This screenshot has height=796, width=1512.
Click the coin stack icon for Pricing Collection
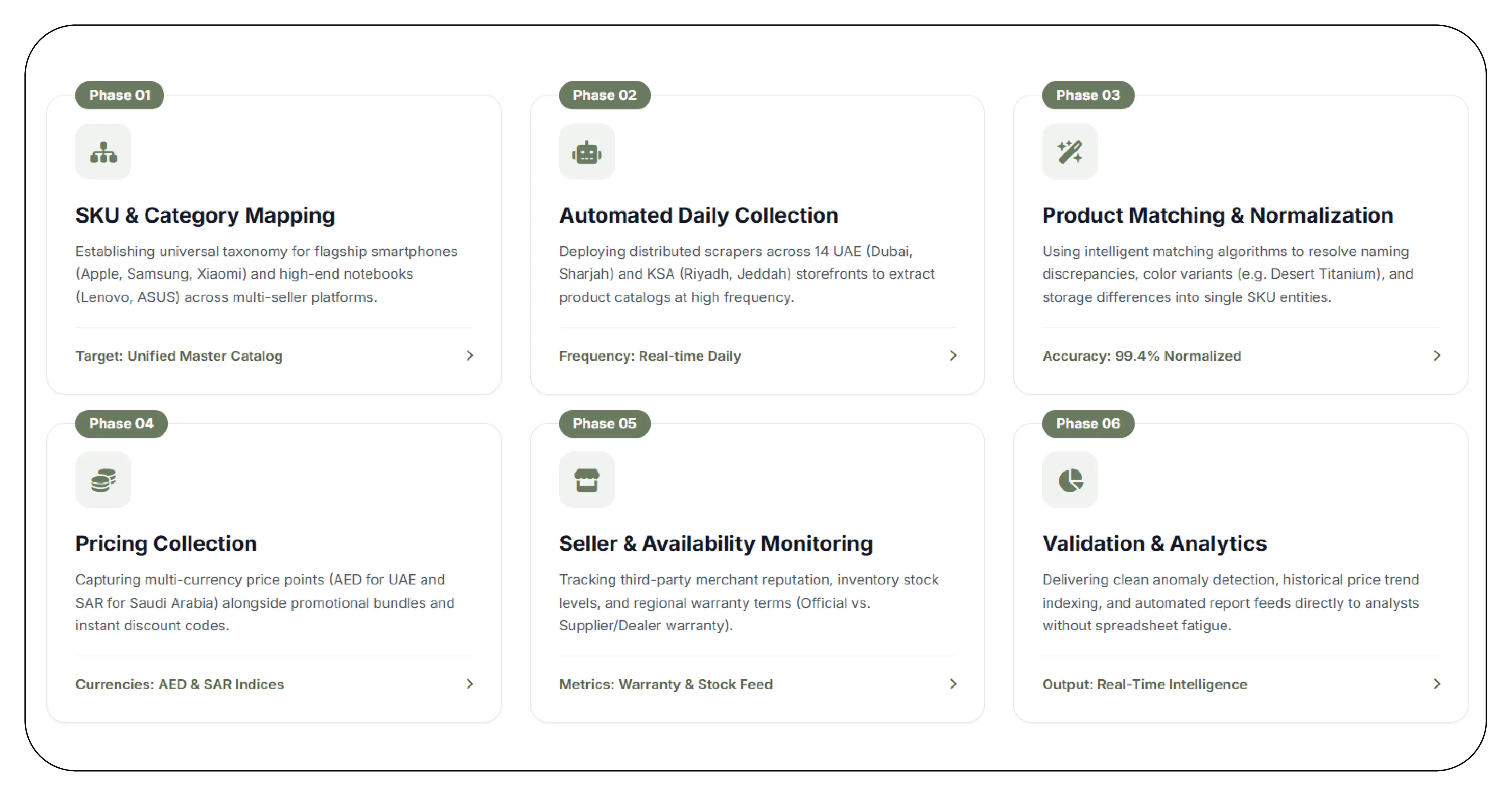103,480
